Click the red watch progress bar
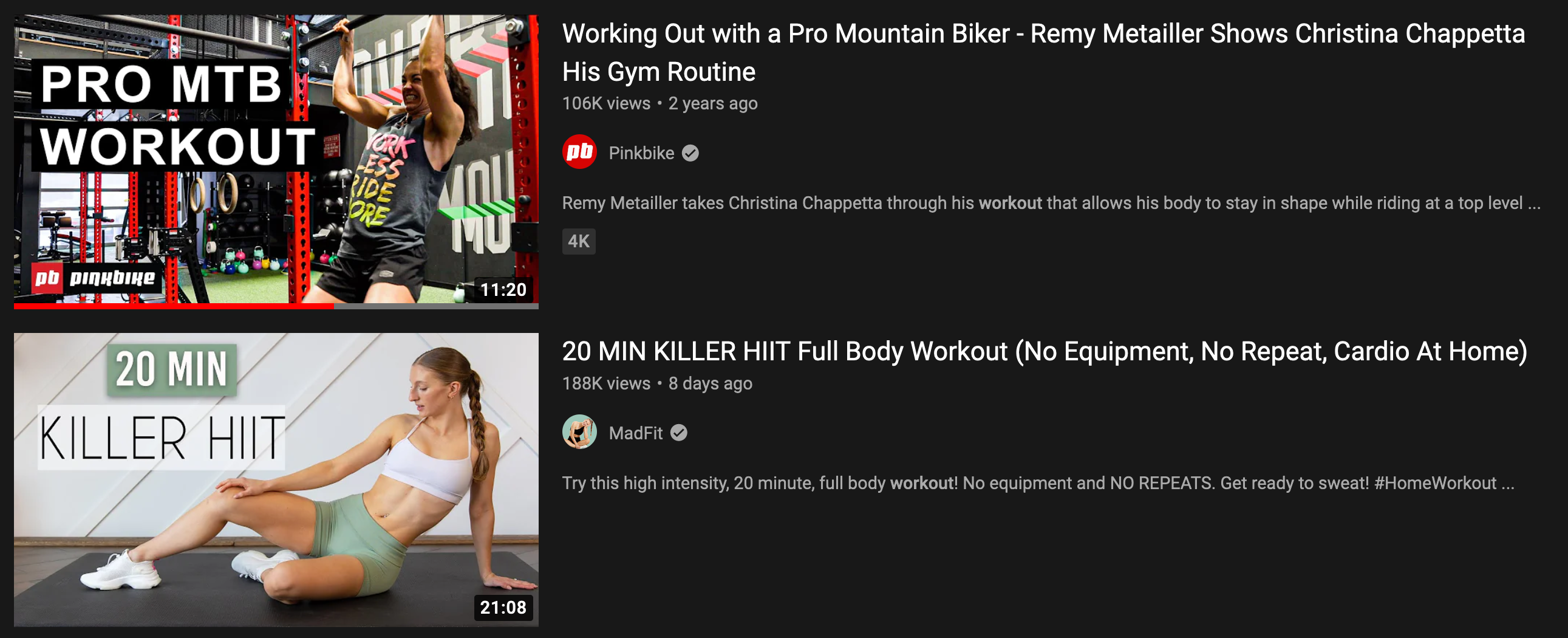This screenshot has width=1568, height=638. (174, 306)
